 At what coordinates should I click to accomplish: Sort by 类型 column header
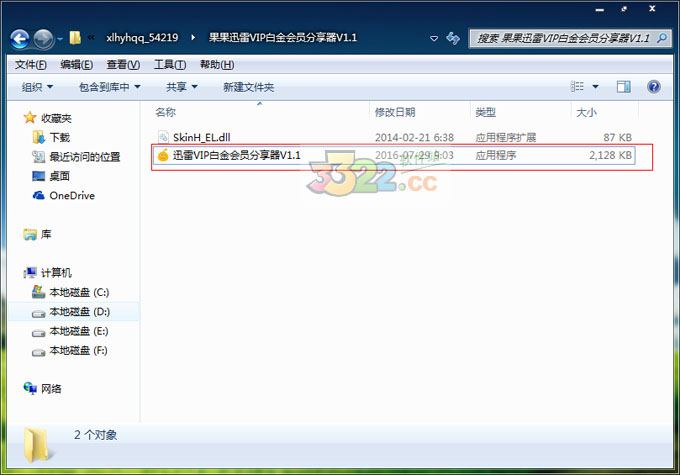485,112
